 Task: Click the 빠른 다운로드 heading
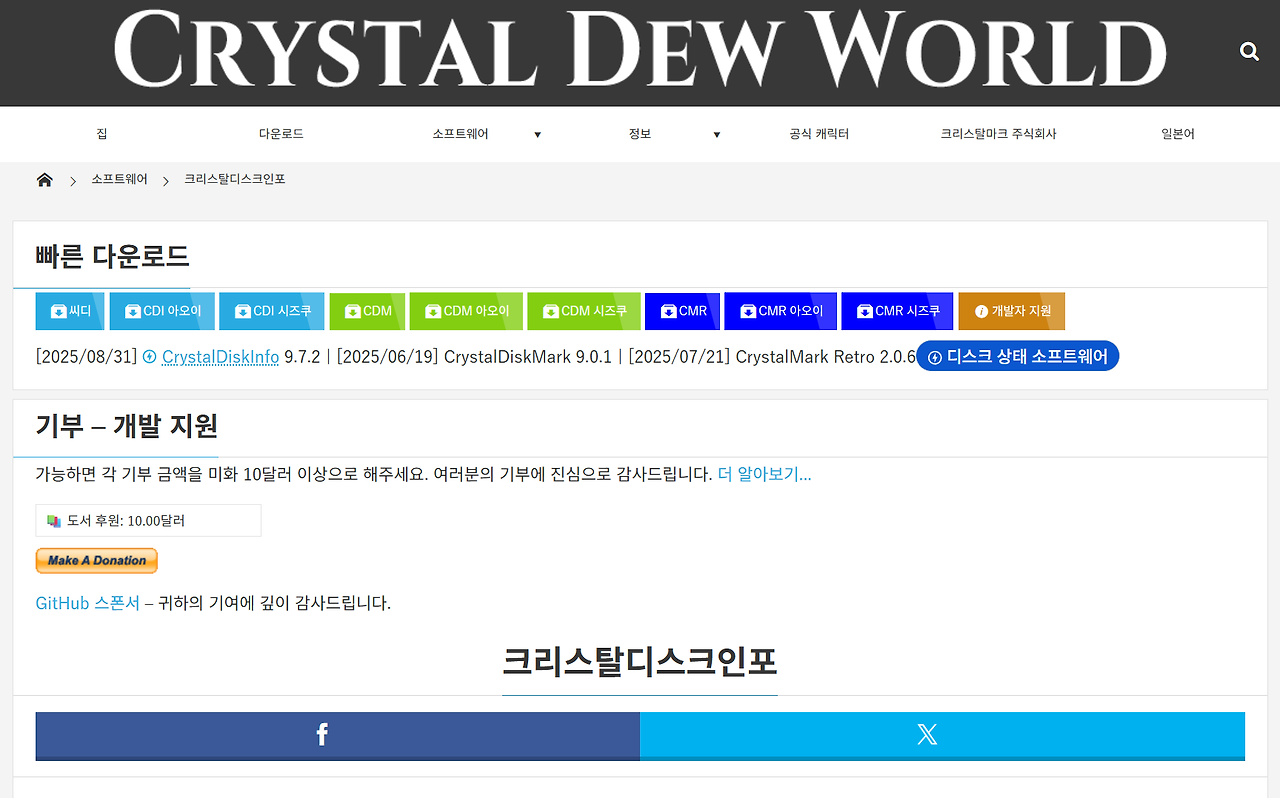(x=112, y=256)
